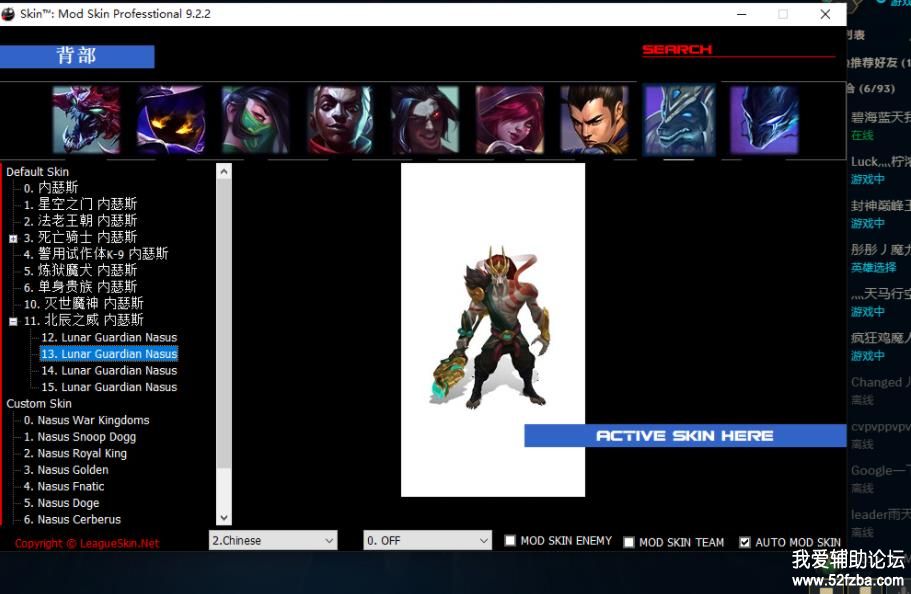Viewport: 911px width, 594px height.
Task: Expand skin 3 死亡骑士 内瑟斯 tree node
Action: [x=13, y=238]
